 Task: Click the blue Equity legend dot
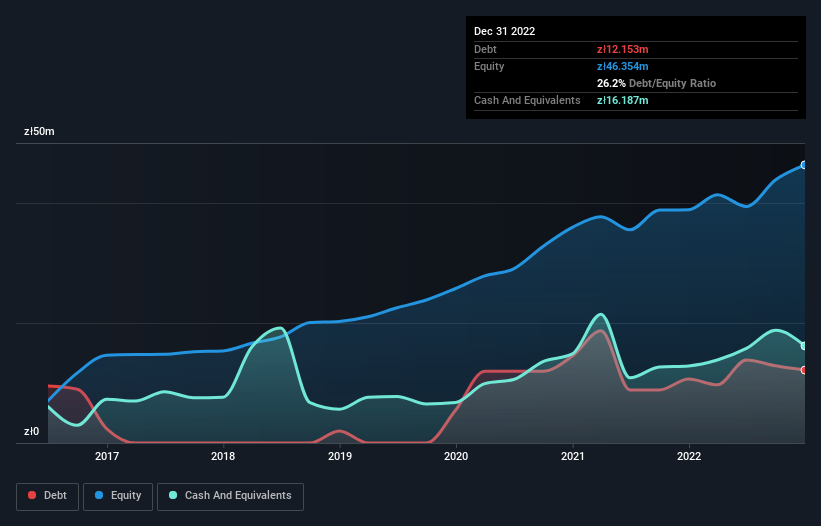(x=99, y=495)
